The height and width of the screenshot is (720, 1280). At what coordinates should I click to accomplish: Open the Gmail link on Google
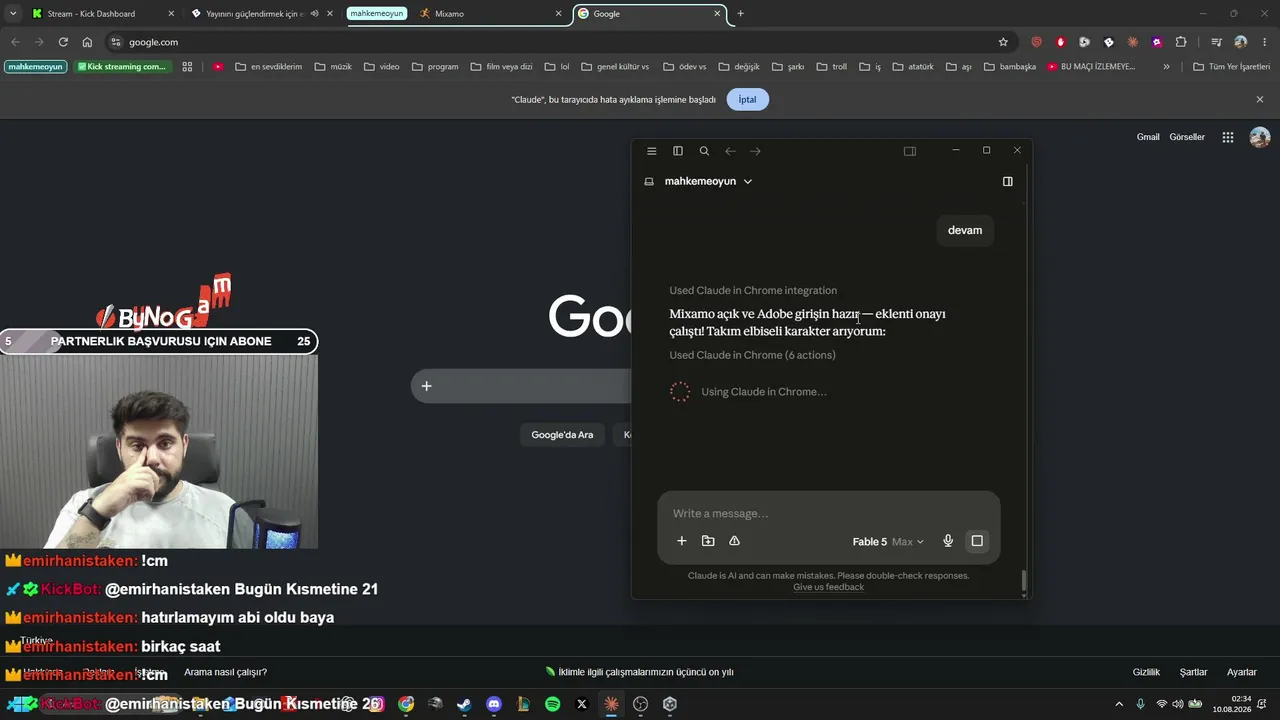(1148, 137)
